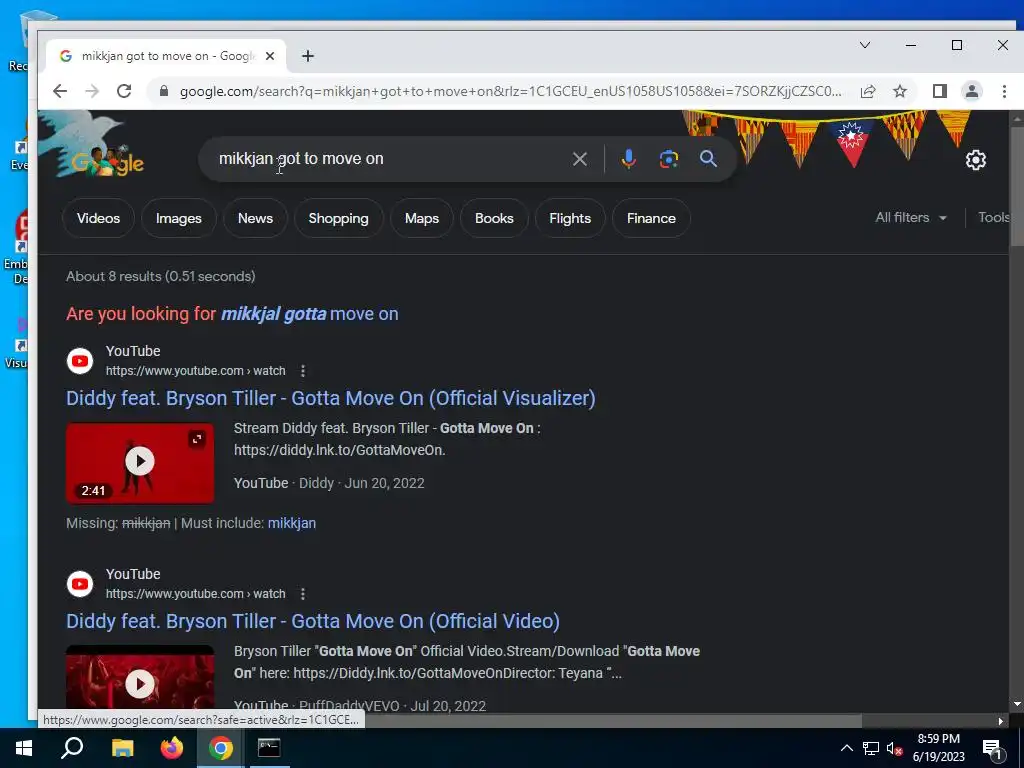Image resolution: width=1024 pixels, height=768 pixels.
Task: Switch to Flights results
Action: 570,218
